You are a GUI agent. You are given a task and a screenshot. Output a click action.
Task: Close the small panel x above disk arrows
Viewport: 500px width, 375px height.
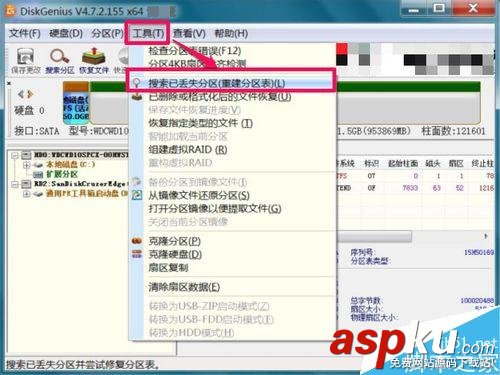click(9, 83)
